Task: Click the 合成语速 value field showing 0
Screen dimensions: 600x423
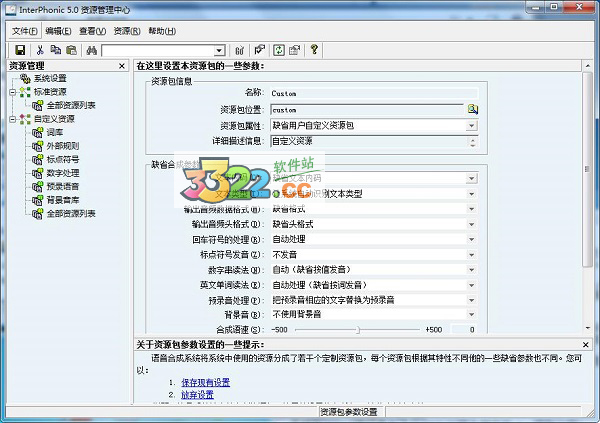Action: click(x=464, y=330)
